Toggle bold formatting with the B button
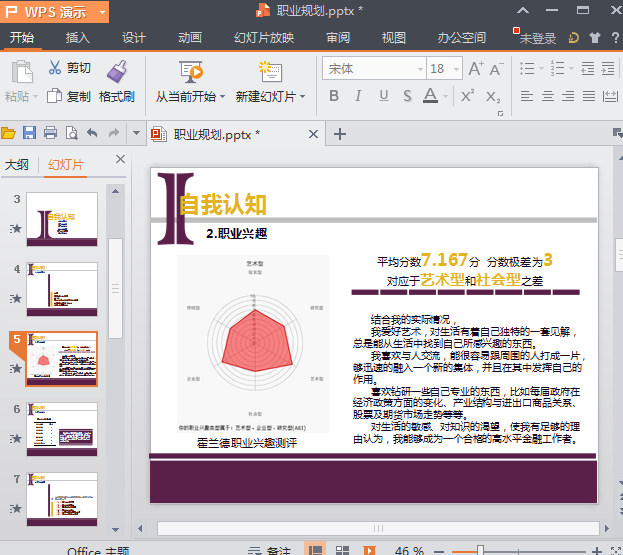 333,96
